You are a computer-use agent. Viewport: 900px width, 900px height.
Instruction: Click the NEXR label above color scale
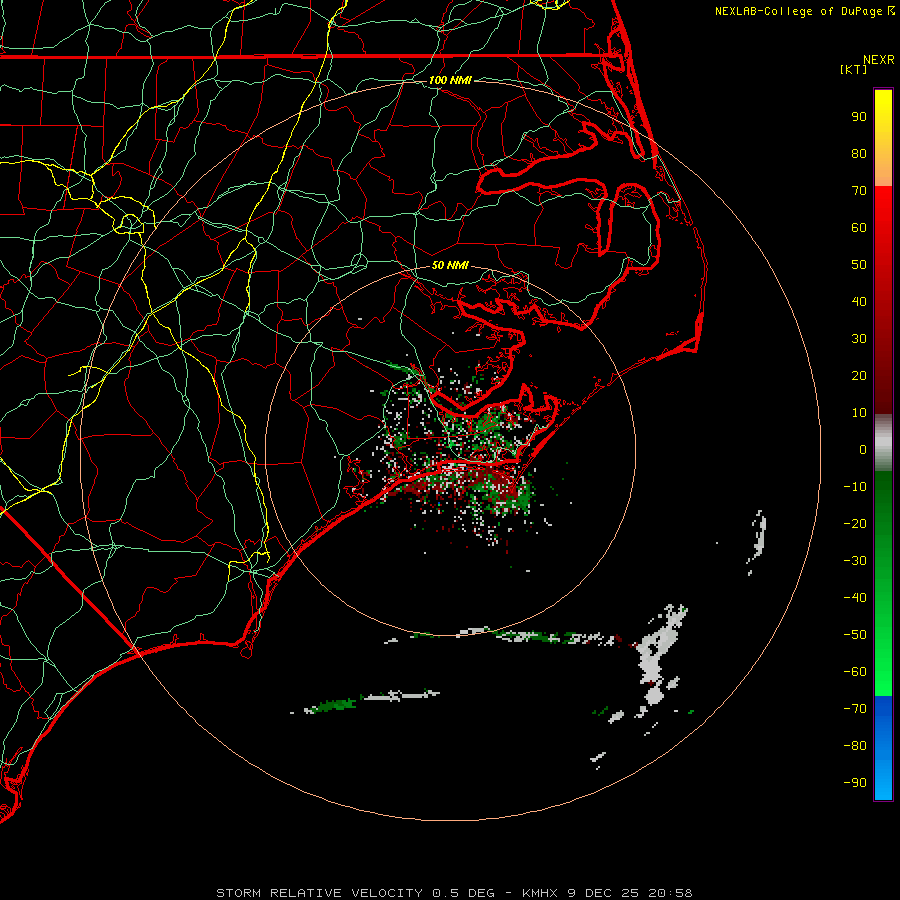pos(879,60)
